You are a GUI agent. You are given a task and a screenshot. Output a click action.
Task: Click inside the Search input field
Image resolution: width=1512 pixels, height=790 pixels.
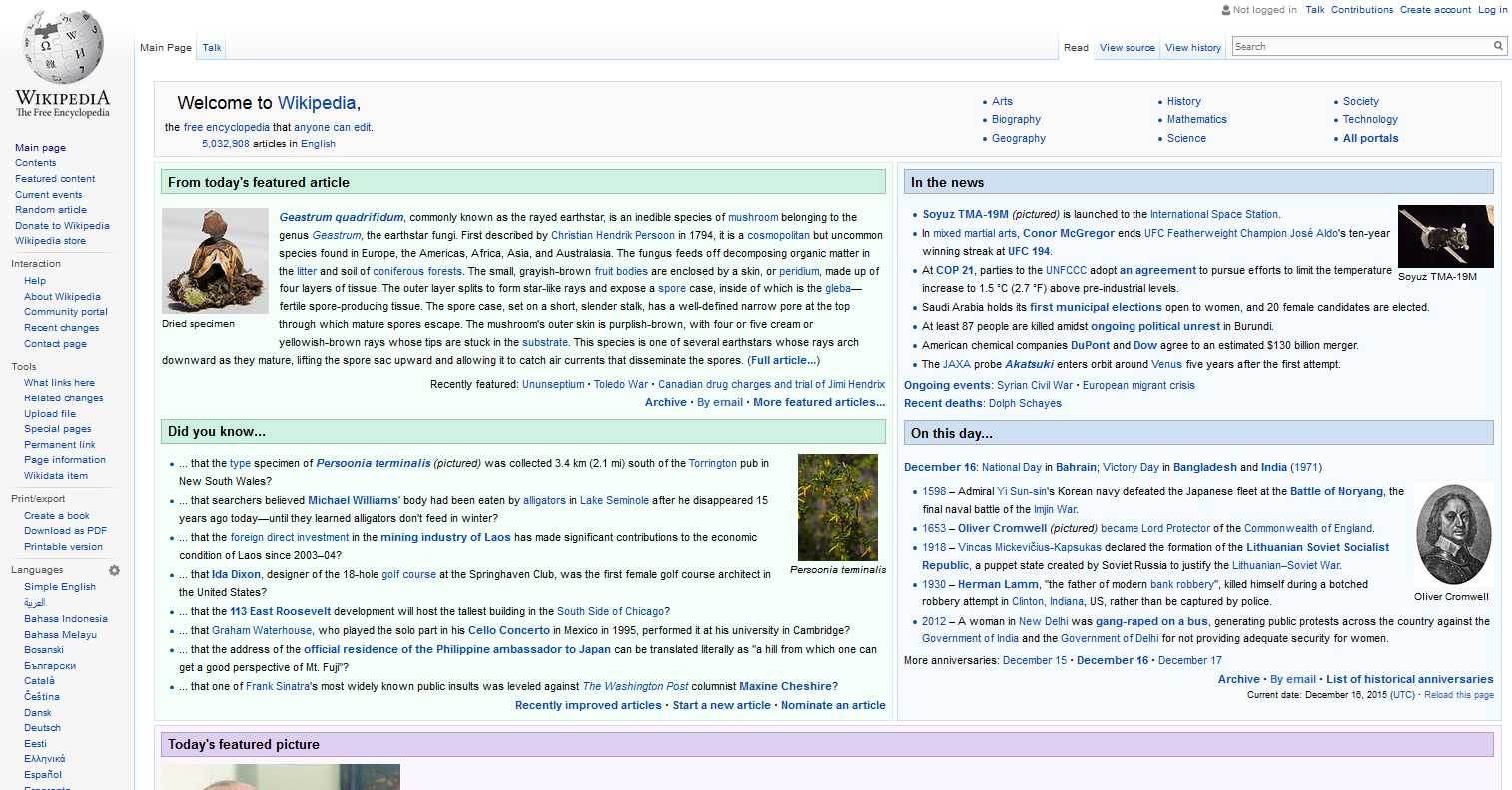coord(1362,46)
